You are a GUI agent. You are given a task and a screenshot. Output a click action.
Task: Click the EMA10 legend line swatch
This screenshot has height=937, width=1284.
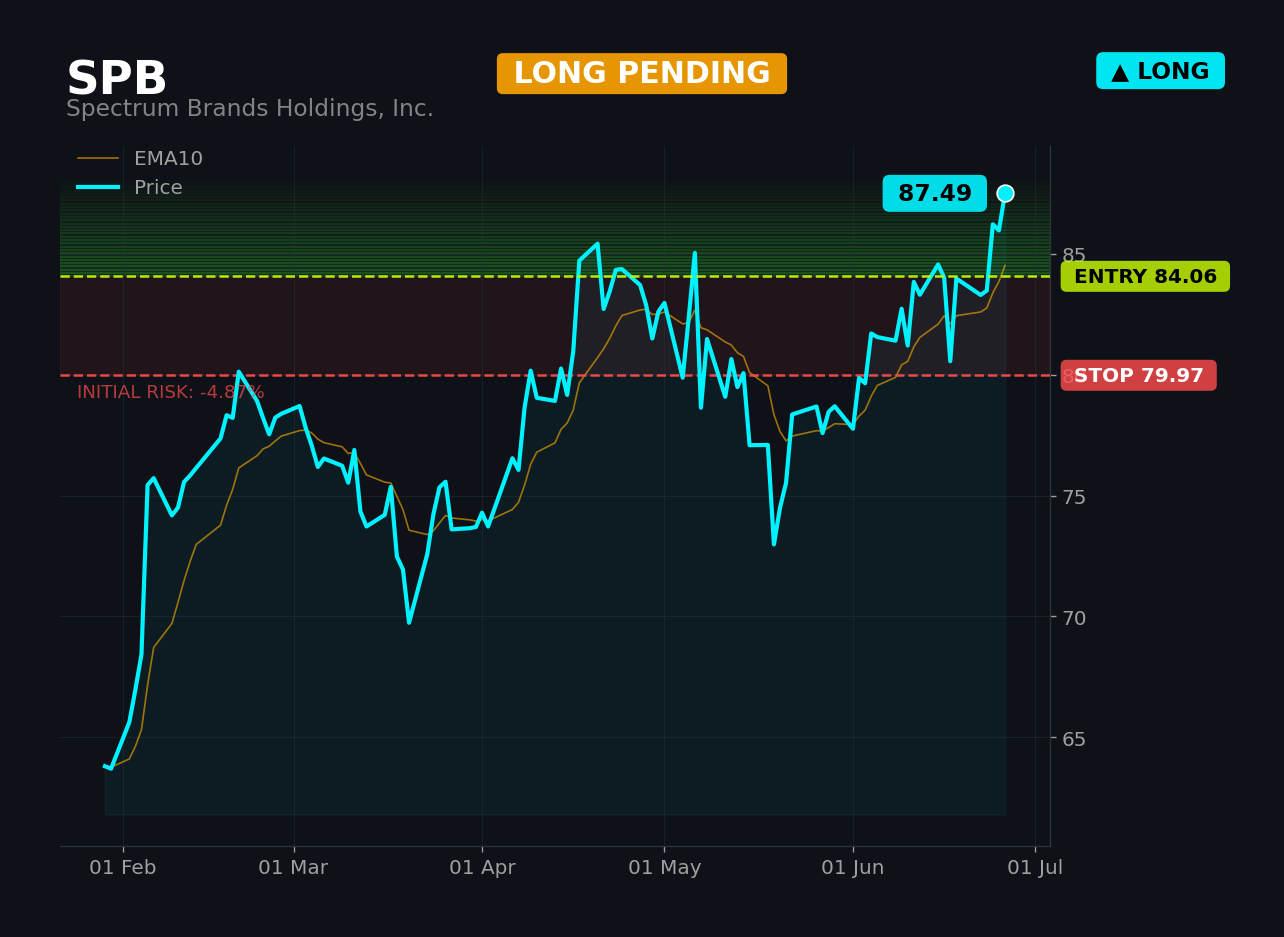[98, 159]
